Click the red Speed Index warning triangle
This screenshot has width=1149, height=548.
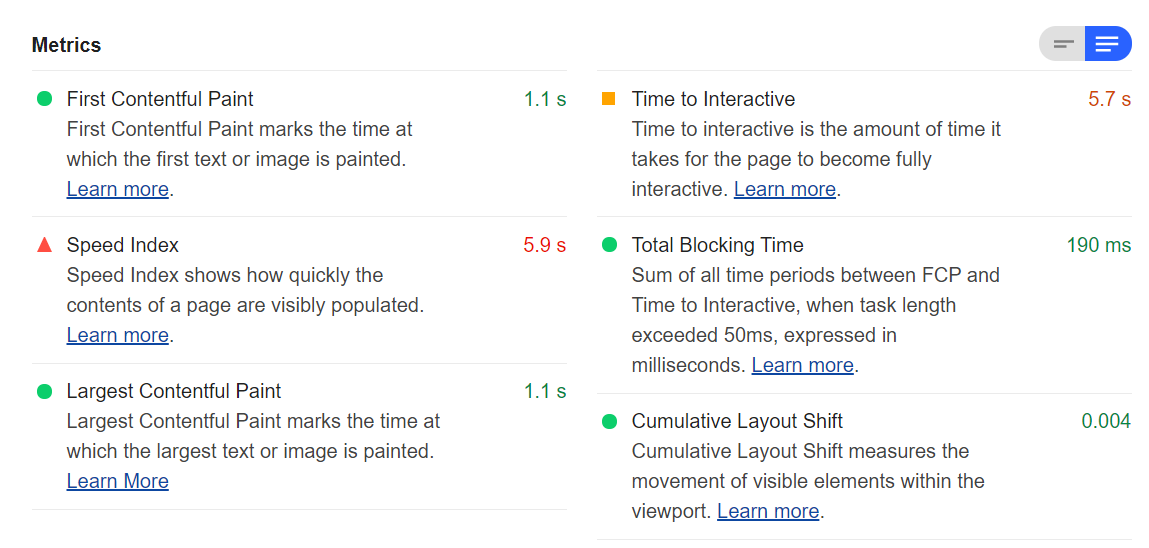44,245
